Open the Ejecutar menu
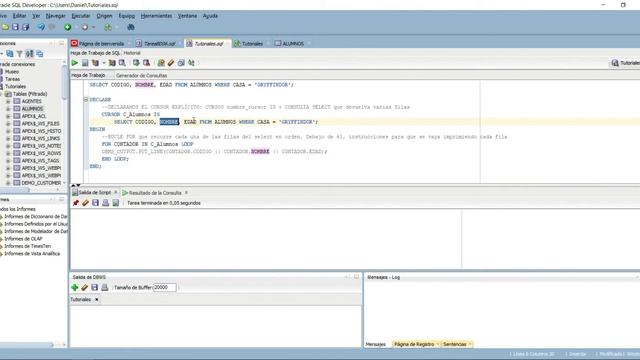640x360 pixels. (81, 16)
